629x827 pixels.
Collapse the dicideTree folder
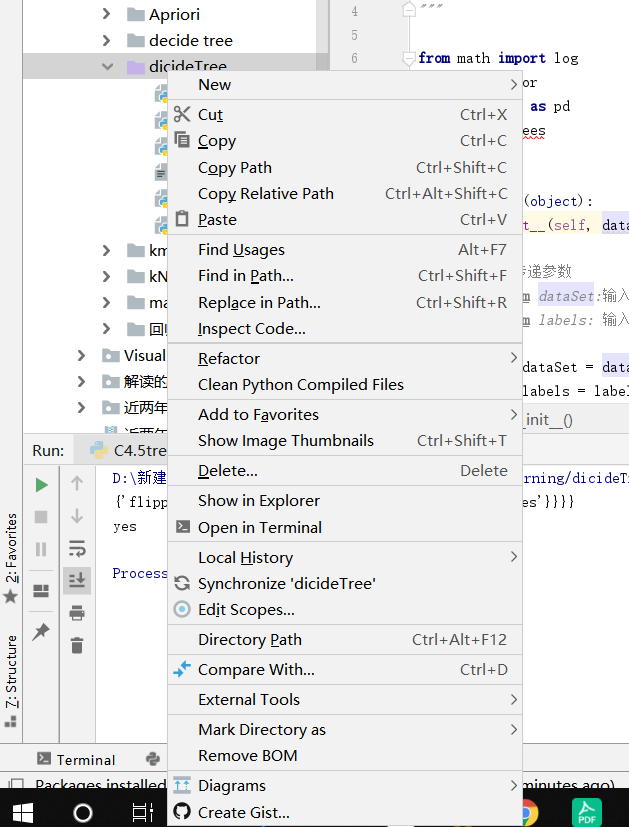click(108, 66)
